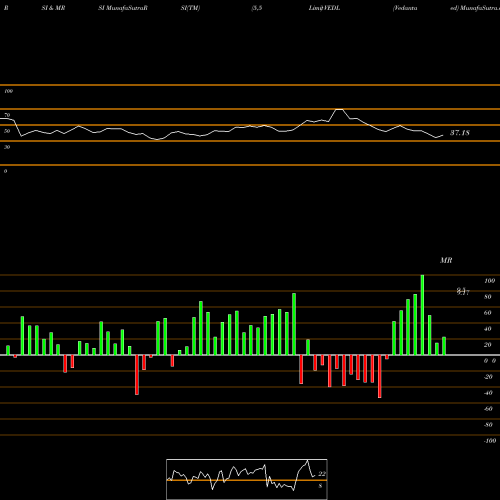This screenshot has width=500, height=500.
Task: Select the tallest green MR bar reaching 100
Action: click(422, 315)
